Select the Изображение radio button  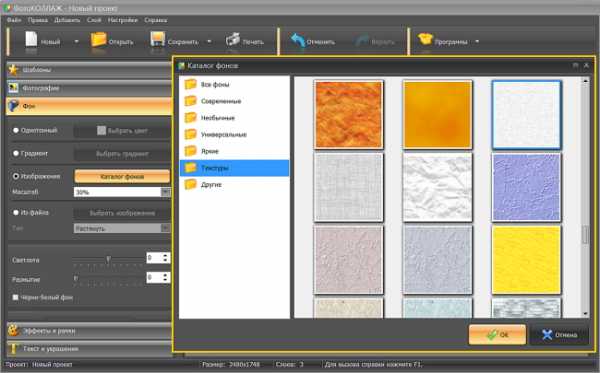click(x=16, y=176)
